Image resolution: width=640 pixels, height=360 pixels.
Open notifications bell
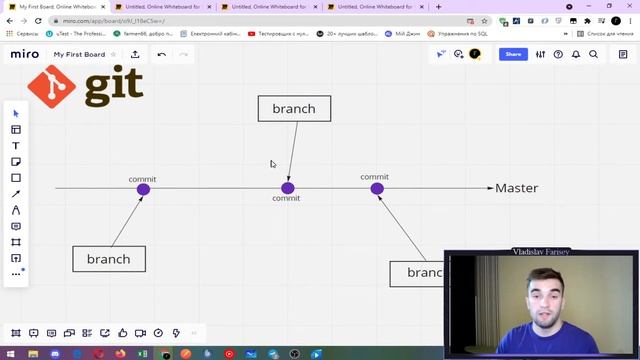576,54
